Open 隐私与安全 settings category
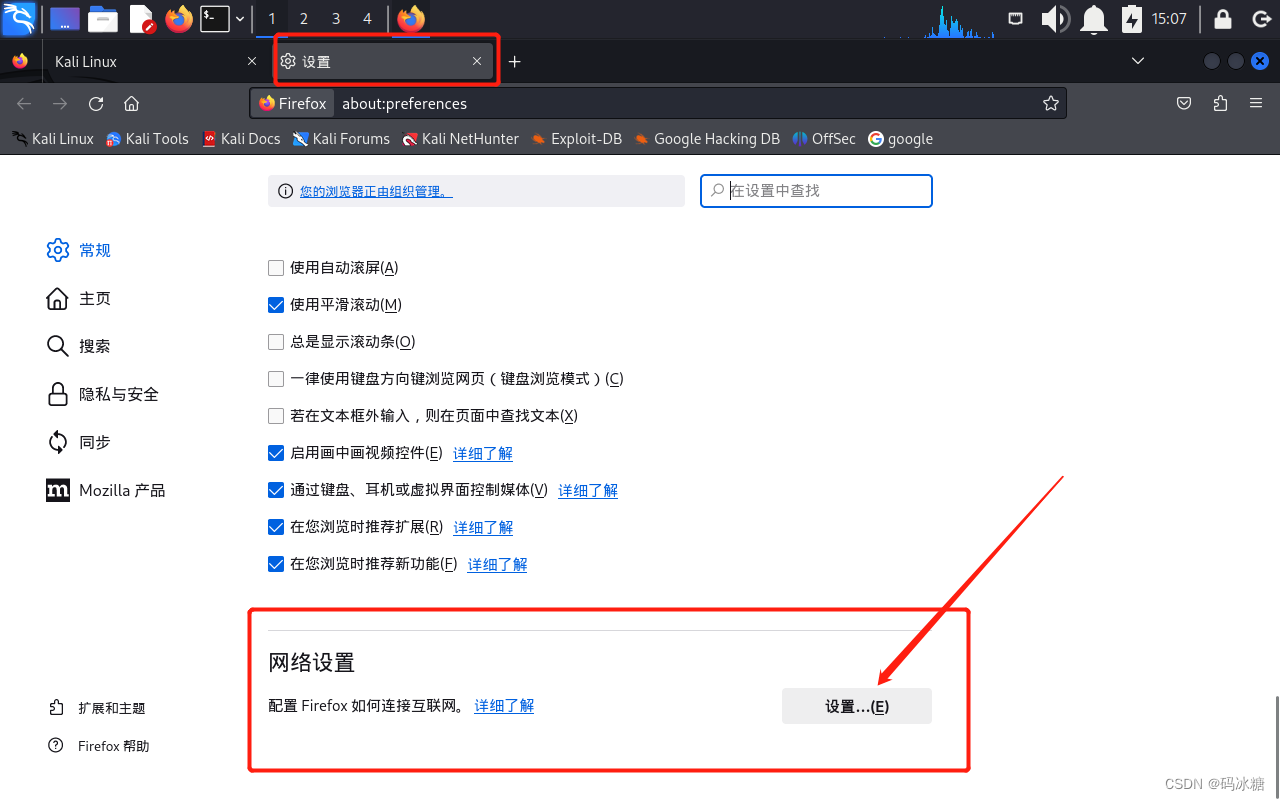The height and width of the screenshot is (800, 1280). click(x=103, y=394)
